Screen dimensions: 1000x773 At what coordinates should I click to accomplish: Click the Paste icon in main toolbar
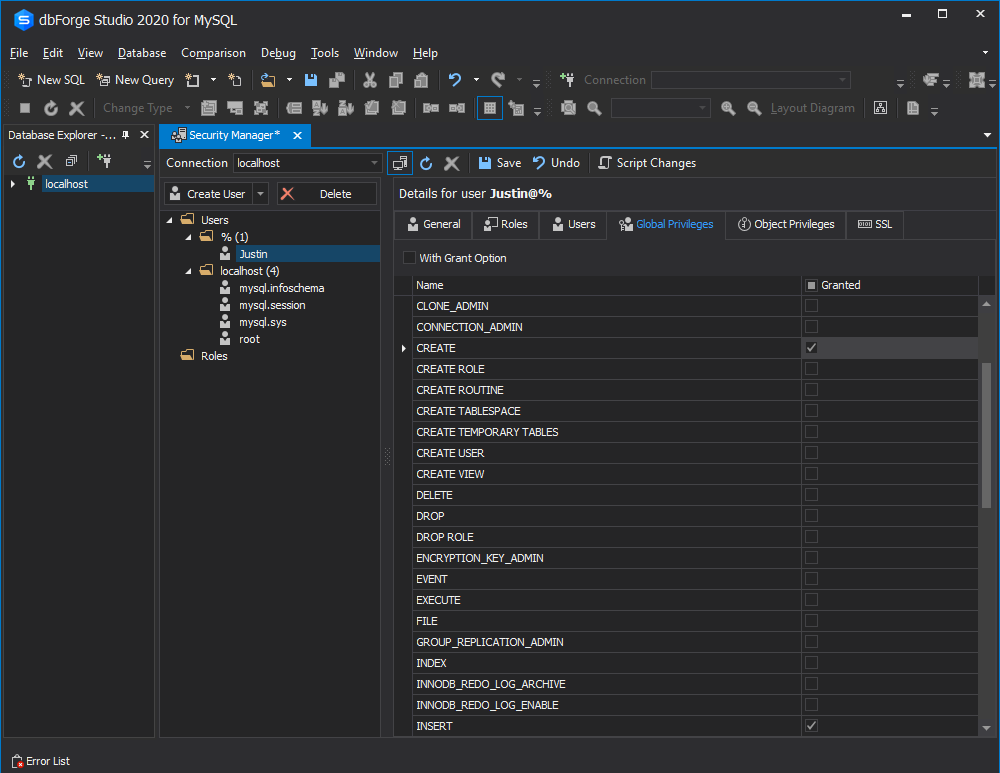click(421, 80)
